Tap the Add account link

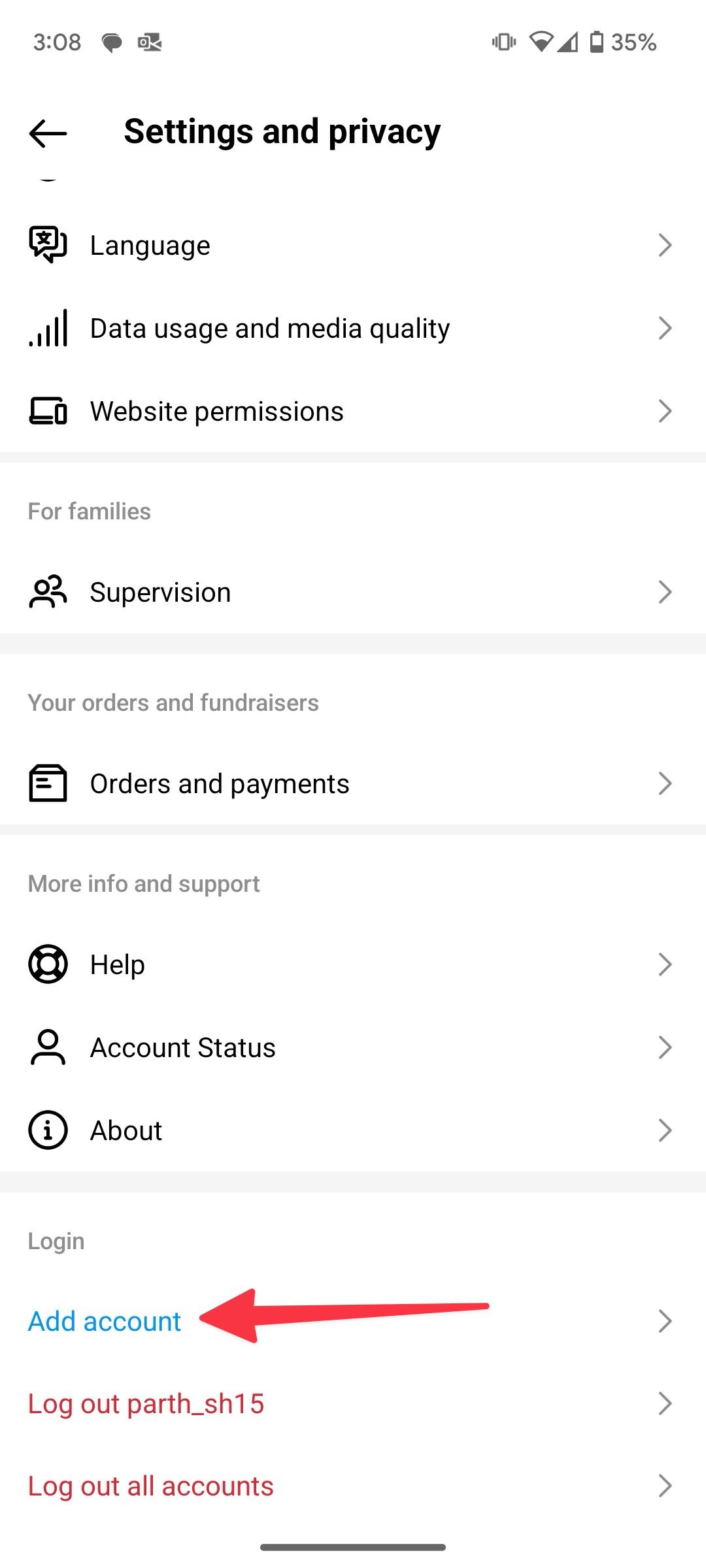[x=105, y=1321]
